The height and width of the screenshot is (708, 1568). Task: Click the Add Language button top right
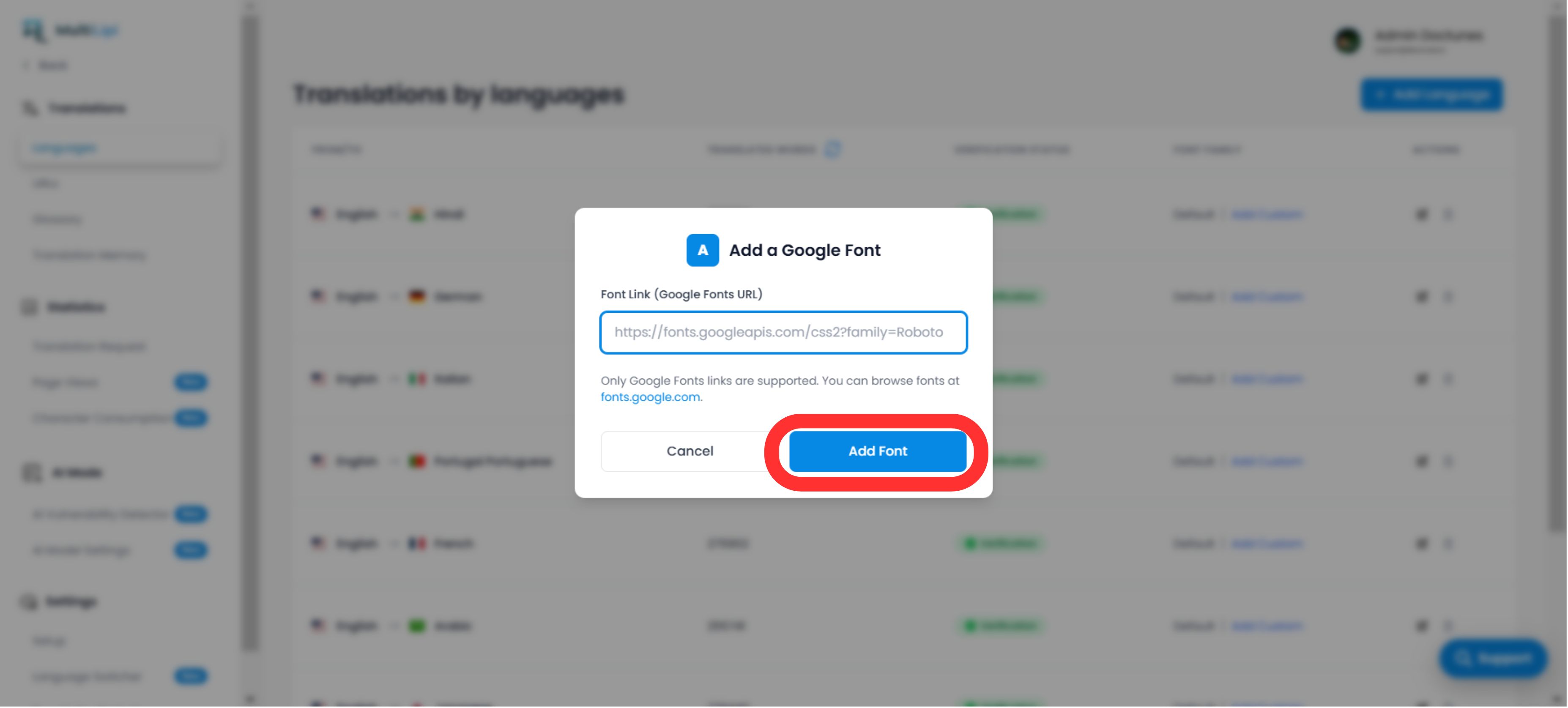tap(1431, 94)
